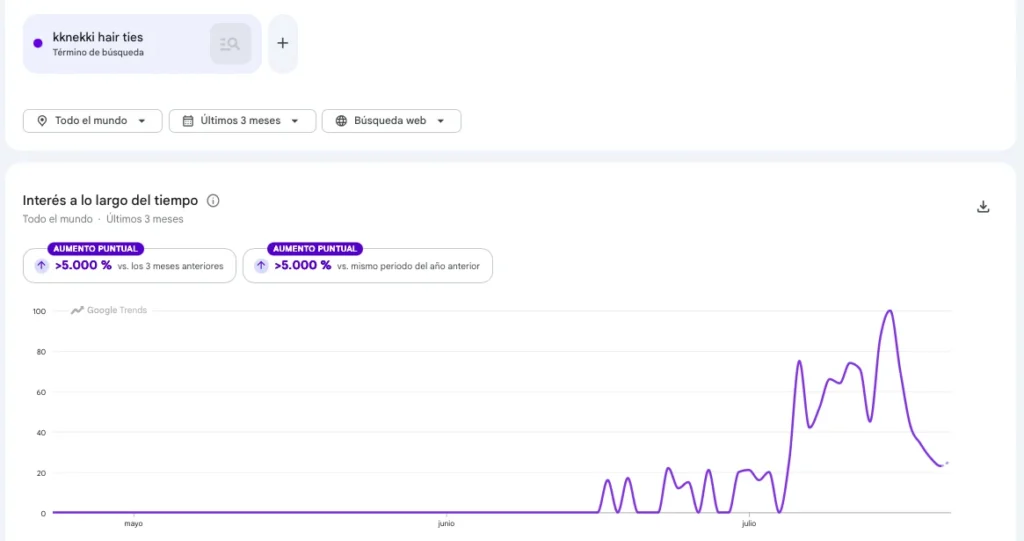The width and height of the screenshot is (1024, 541).
Task: Click the purple color dot of search term
Action: 38,43
